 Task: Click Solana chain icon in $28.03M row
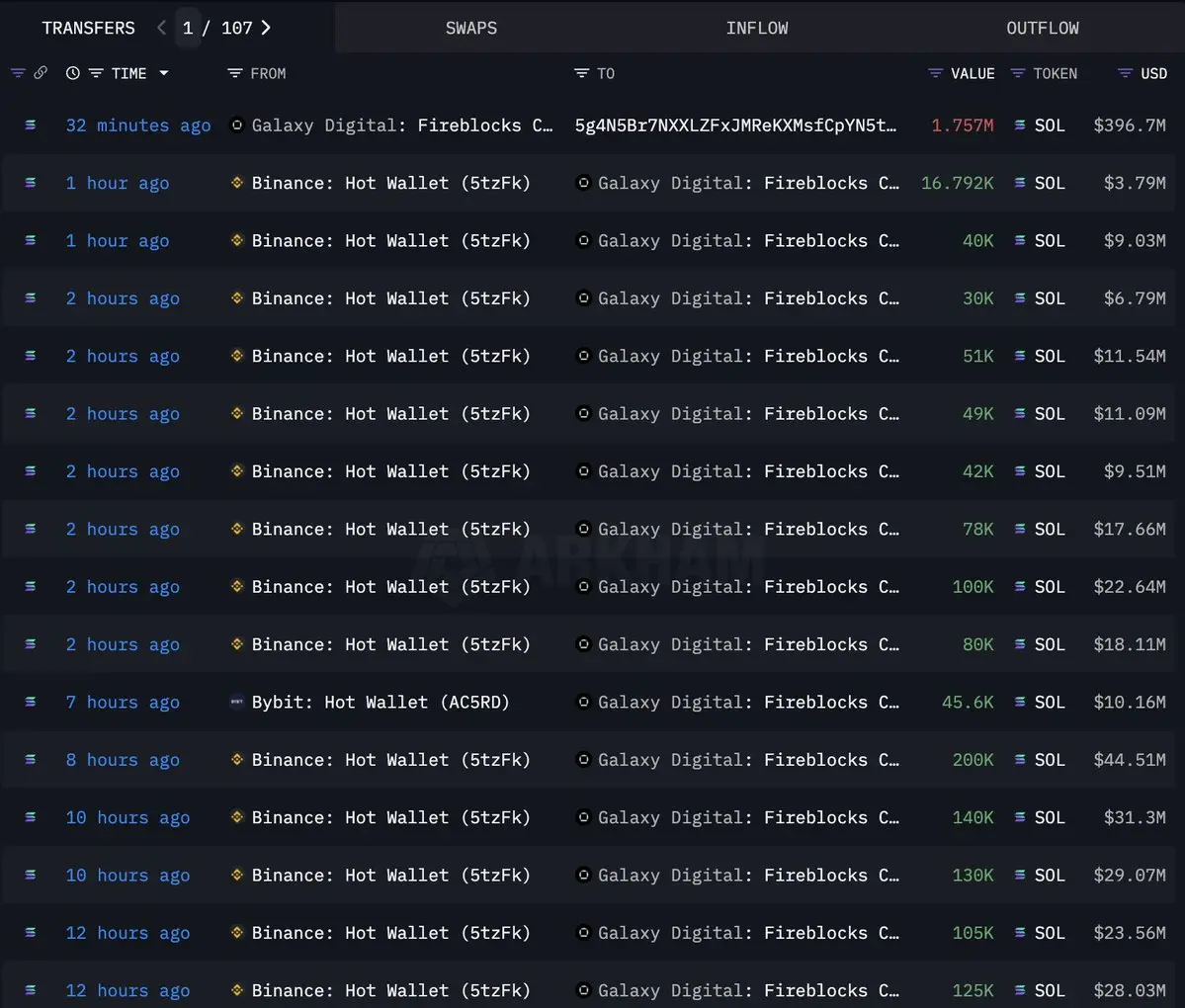coord(31,990)
